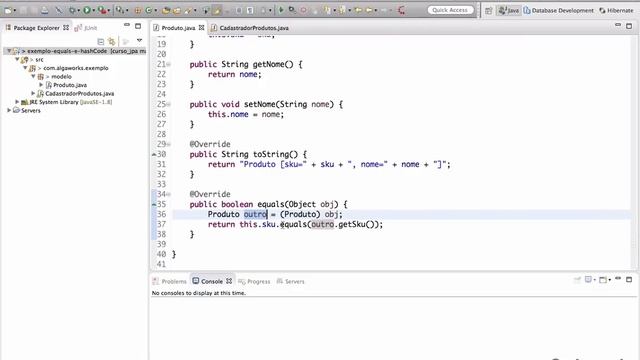
Task: Open dropdown arrow next to Run button
Action: 93,11
